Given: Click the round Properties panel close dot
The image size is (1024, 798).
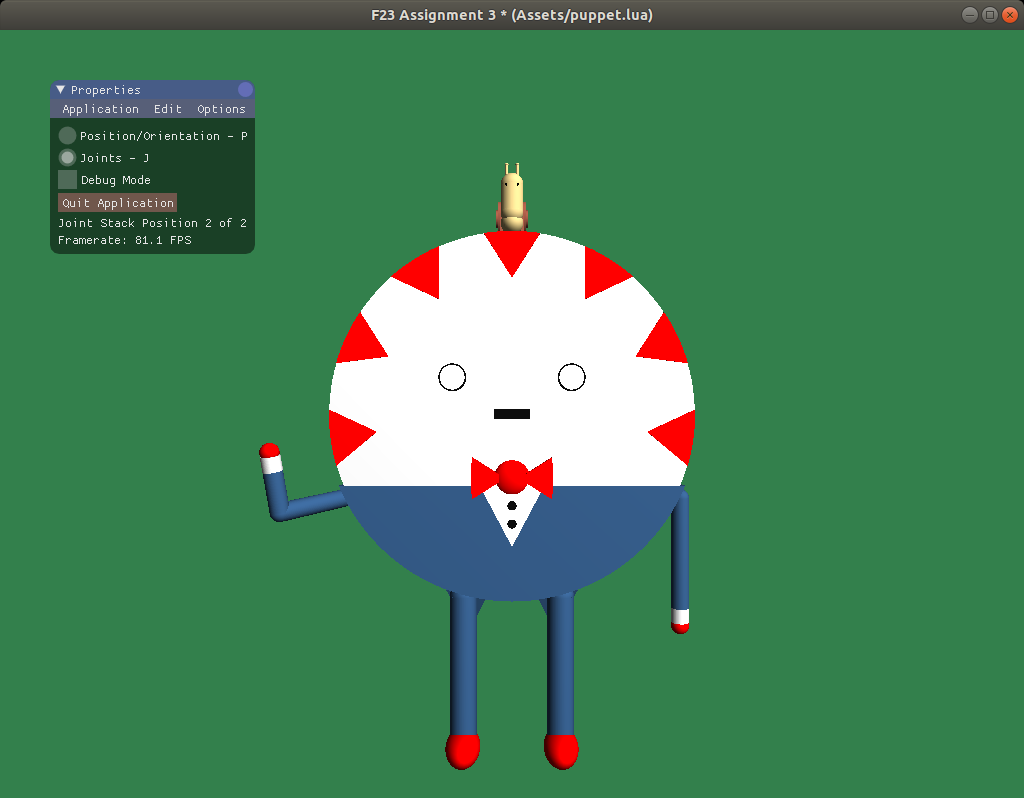Looking at the screenshot, I should coord(246,89).
